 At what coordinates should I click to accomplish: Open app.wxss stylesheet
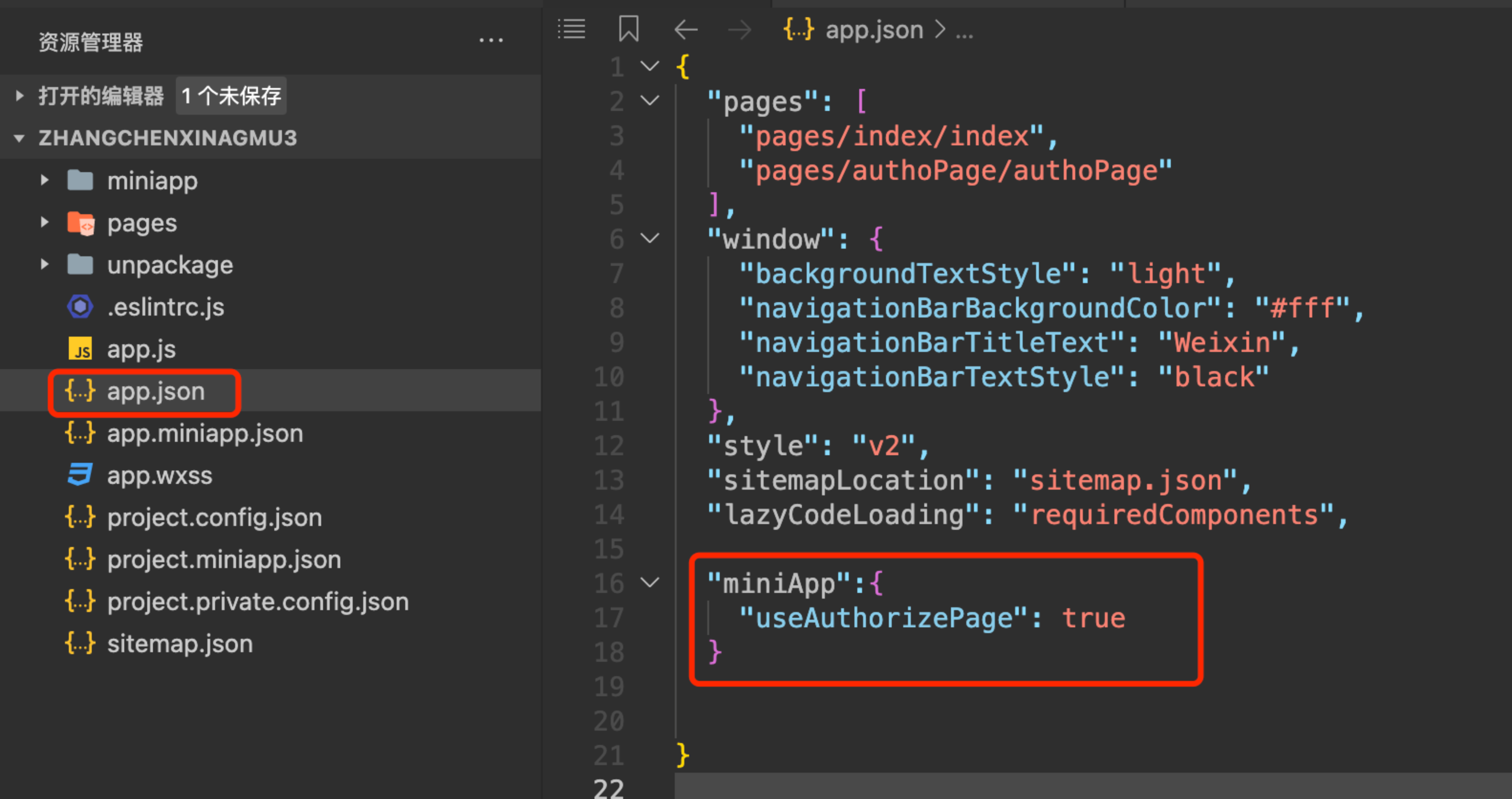pyautogui.click(x=160, y=475)
